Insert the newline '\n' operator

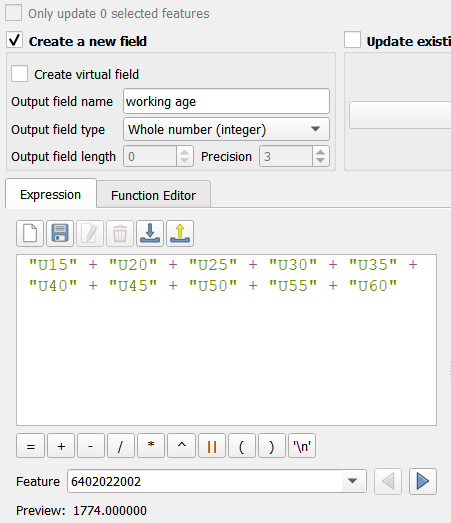[302, 446]
